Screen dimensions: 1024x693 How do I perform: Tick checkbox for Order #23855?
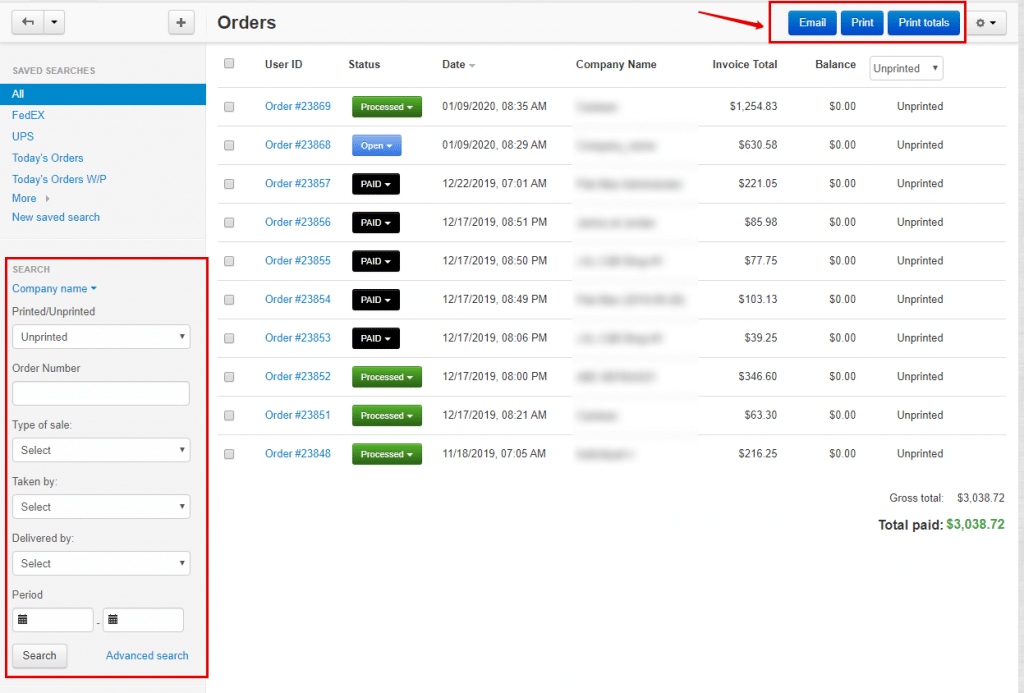pyautogui.click(x=229, y=261)
